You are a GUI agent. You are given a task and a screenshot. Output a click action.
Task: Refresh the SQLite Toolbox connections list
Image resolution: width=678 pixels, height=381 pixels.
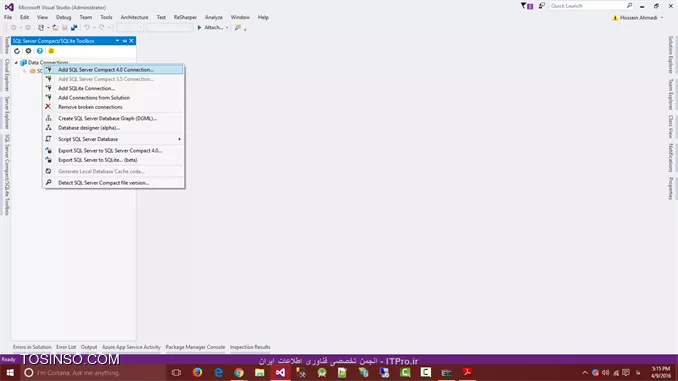point(17,51)
